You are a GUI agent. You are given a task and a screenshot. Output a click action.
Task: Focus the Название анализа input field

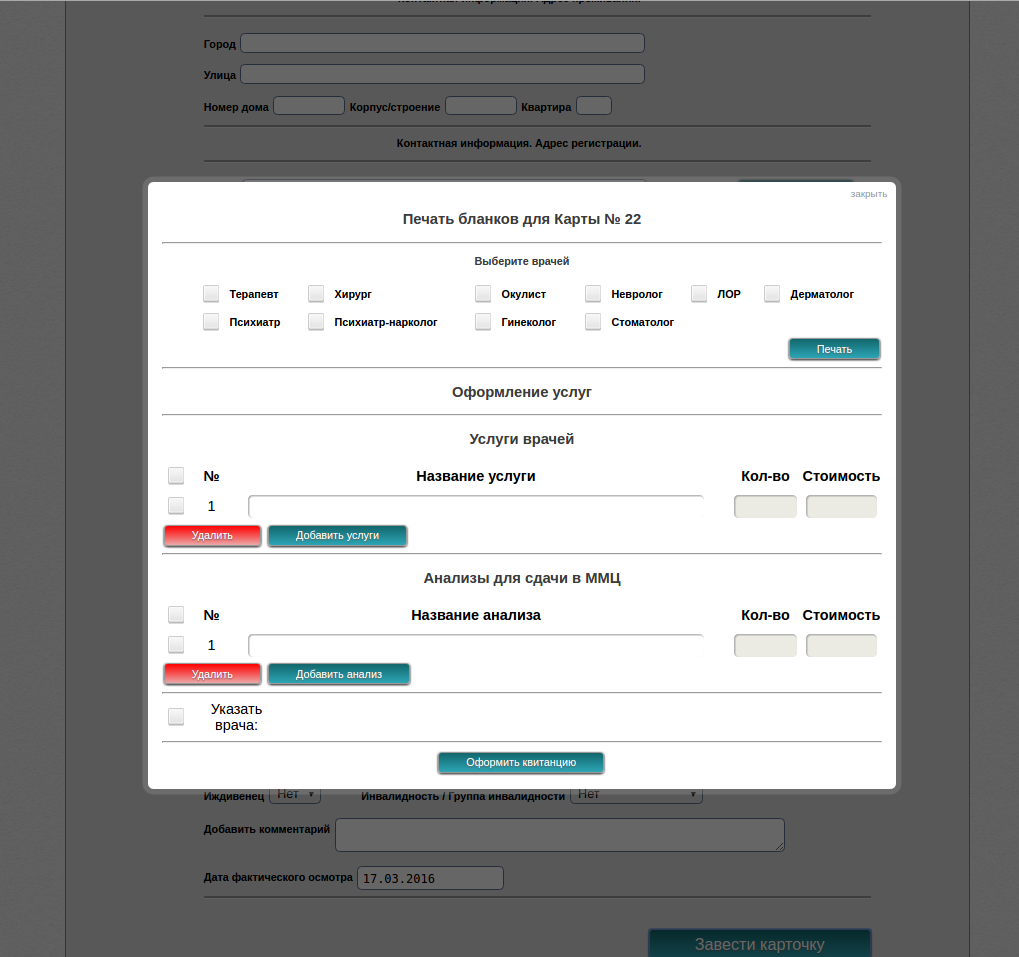tap(475, 646)
